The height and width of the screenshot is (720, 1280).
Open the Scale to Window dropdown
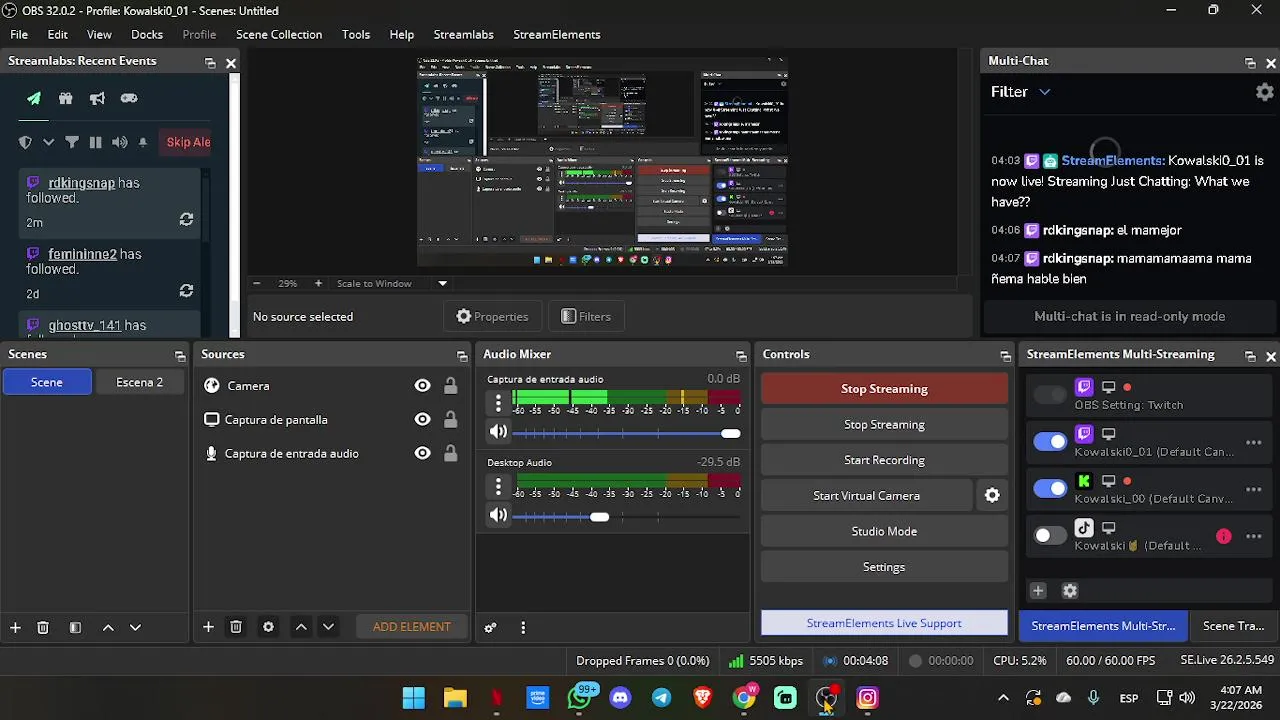(442, 284)
